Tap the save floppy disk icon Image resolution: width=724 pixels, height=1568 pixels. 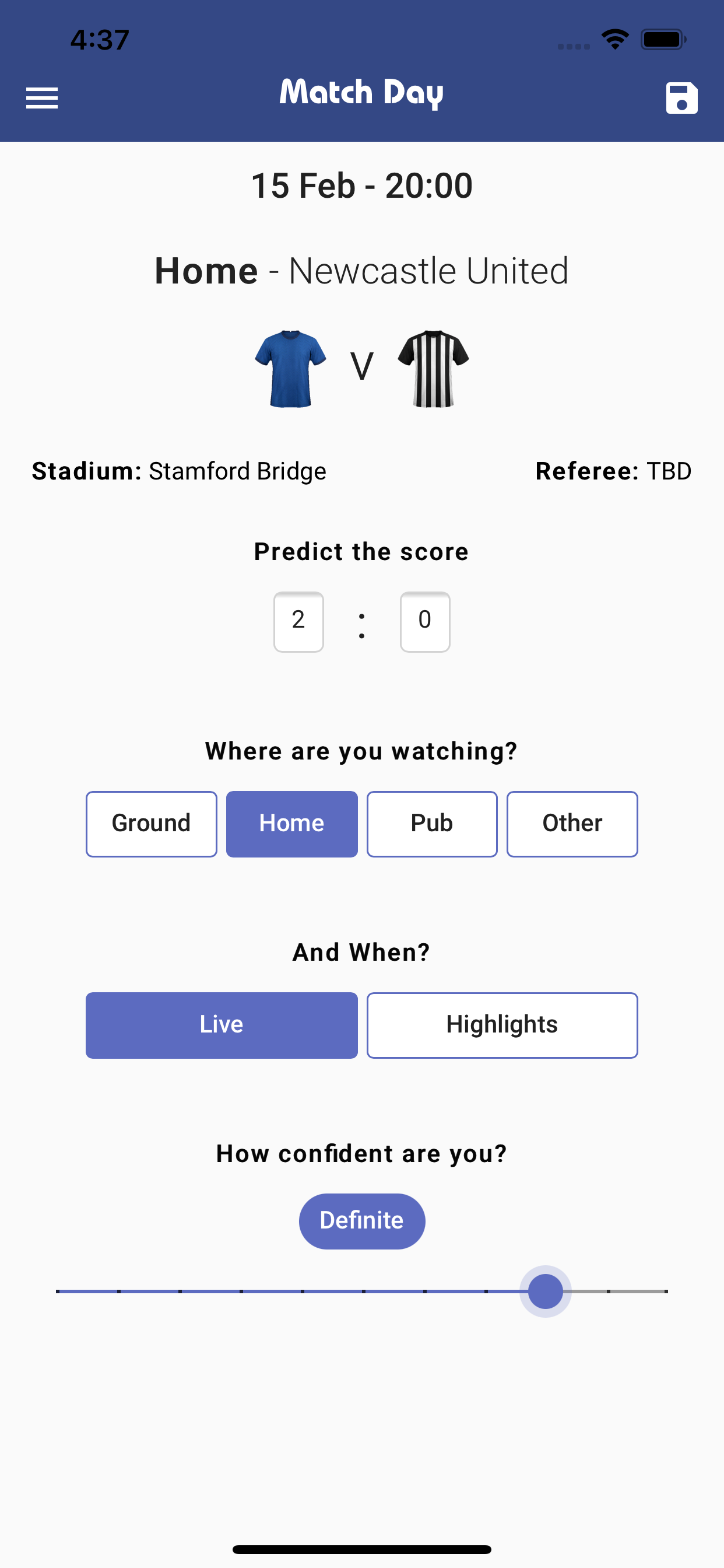coord(681,97)
